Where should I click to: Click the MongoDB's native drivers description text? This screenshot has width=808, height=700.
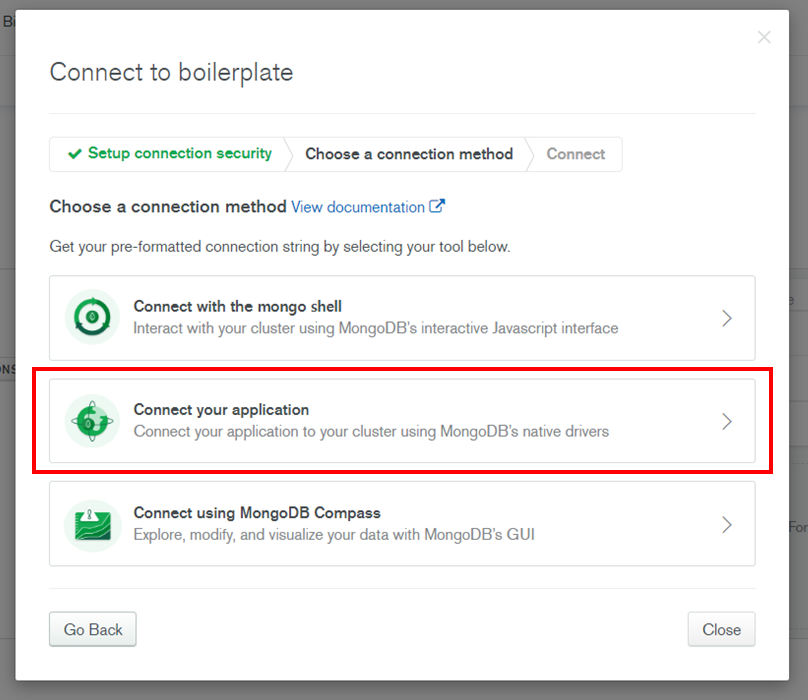point(371,431)
